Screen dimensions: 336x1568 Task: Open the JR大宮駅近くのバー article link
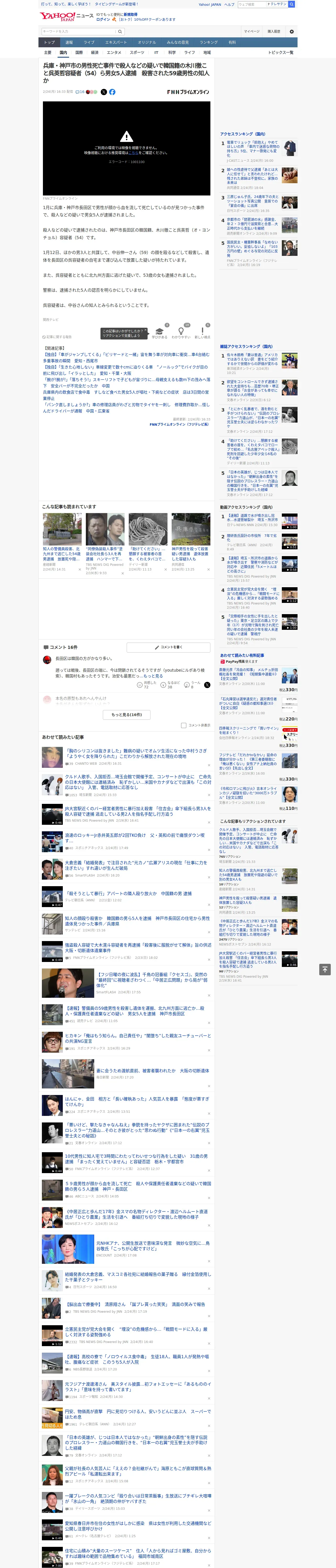click(x=138, y=811)
